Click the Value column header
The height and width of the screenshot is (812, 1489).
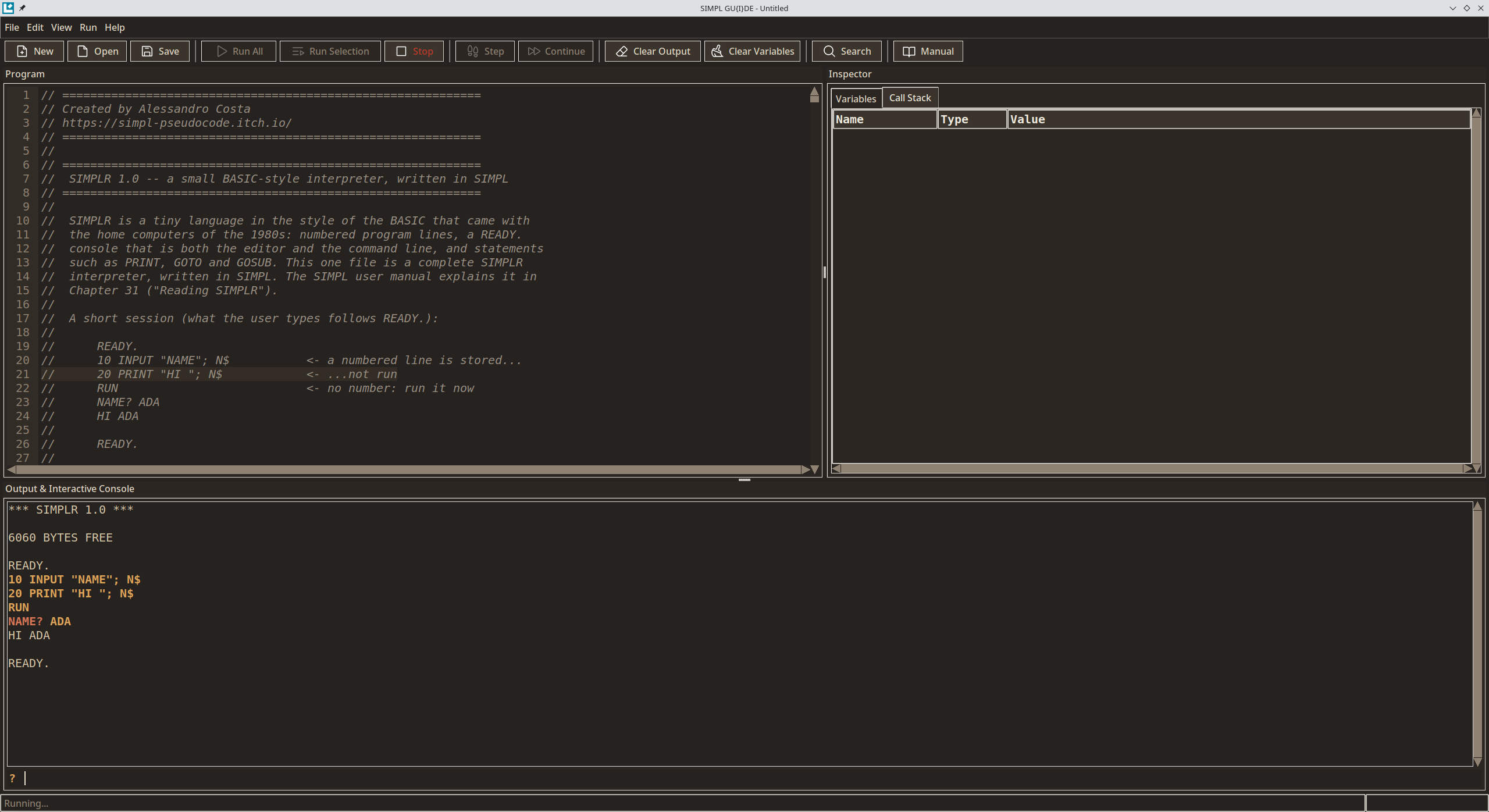(1239, 119)
